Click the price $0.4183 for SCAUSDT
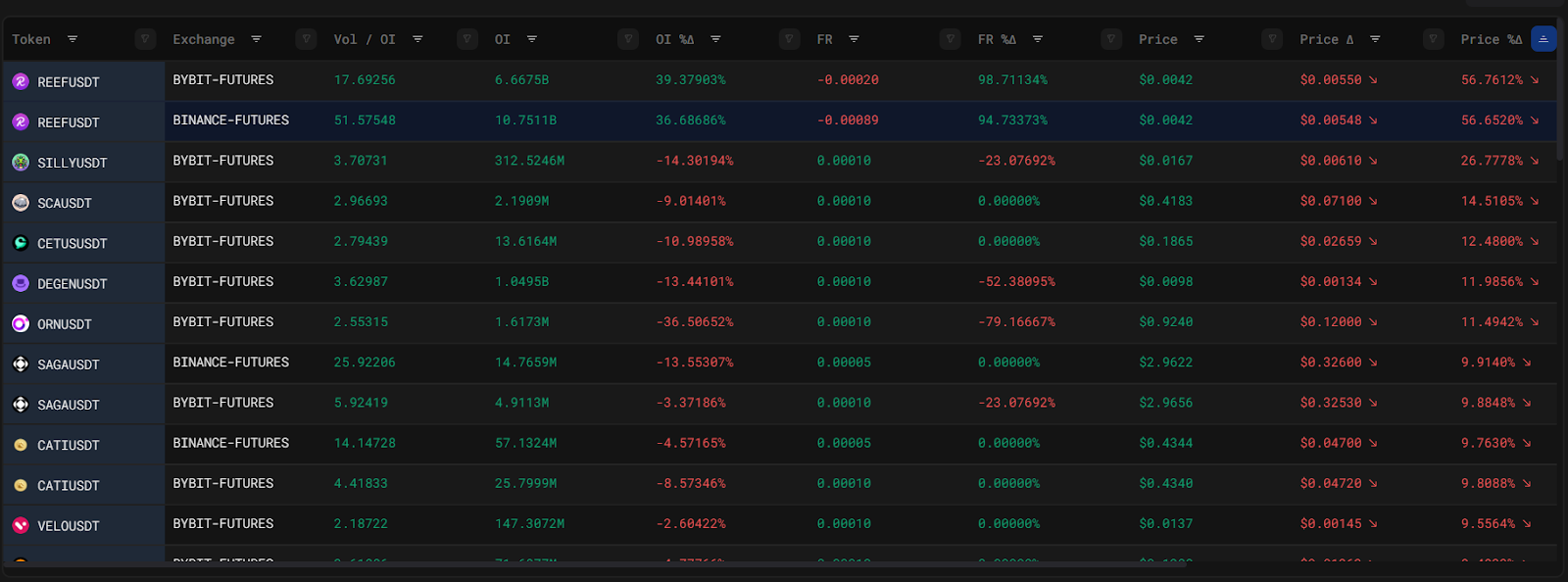 point(1166,201)
